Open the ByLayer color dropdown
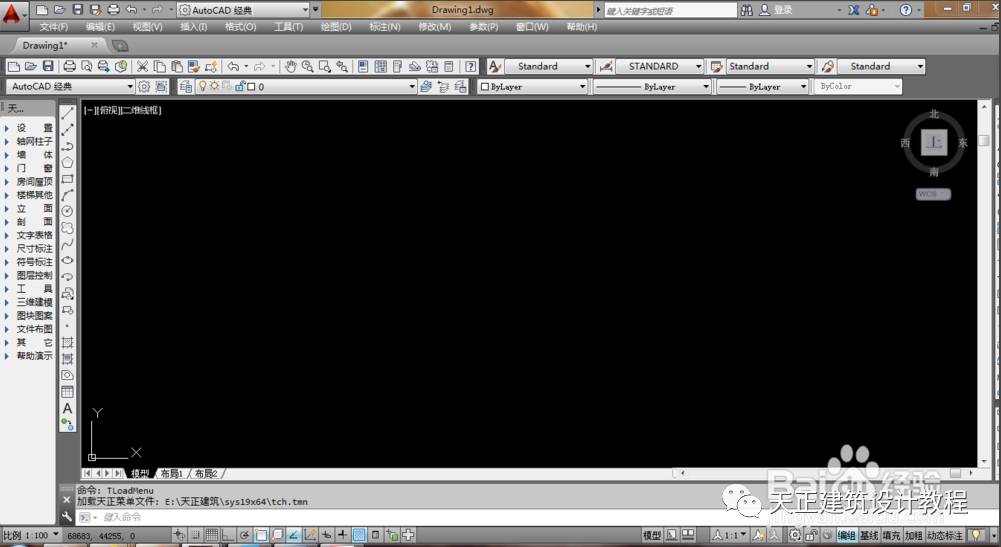This screenshot has width=1001, height=547. (x=532, y=87)
